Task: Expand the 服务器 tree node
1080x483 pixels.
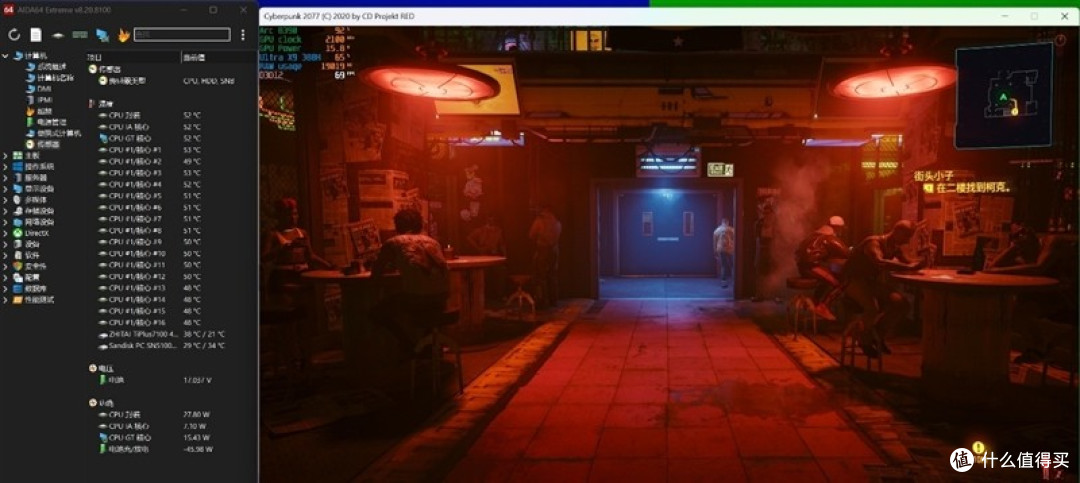Action: (6, 178)
